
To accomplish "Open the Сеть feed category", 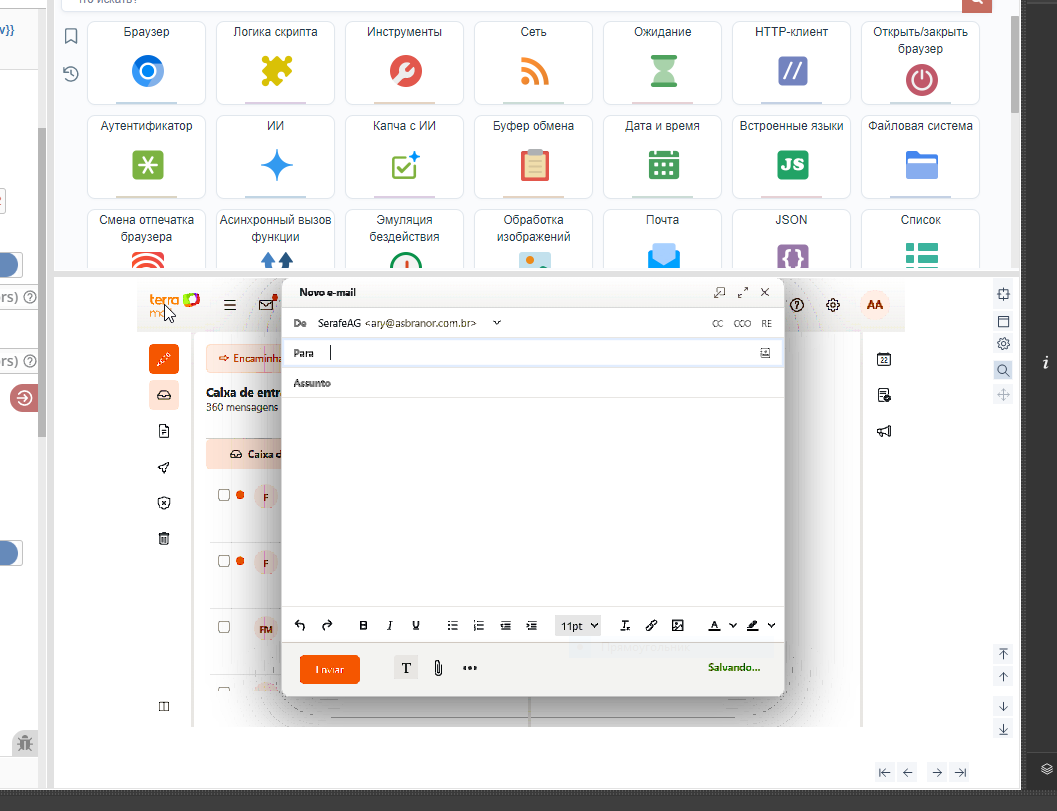I will 533,63.
